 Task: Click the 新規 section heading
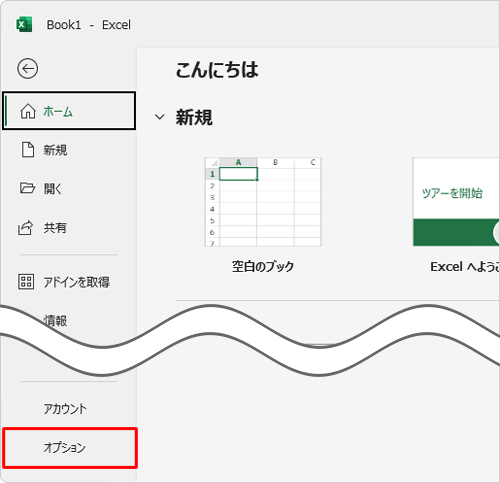click(194, 117)
